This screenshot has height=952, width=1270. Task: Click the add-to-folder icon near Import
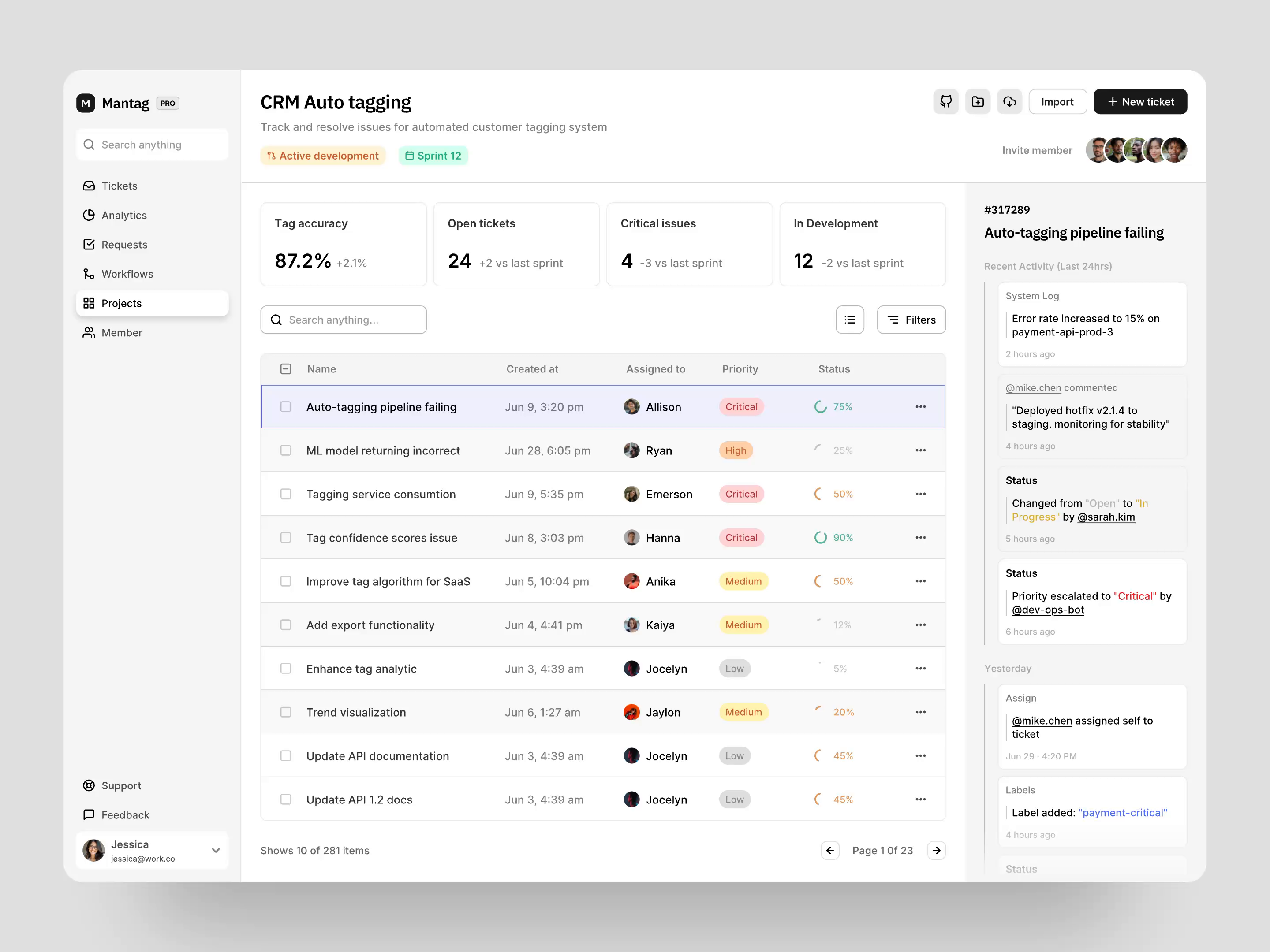(979, 101)
